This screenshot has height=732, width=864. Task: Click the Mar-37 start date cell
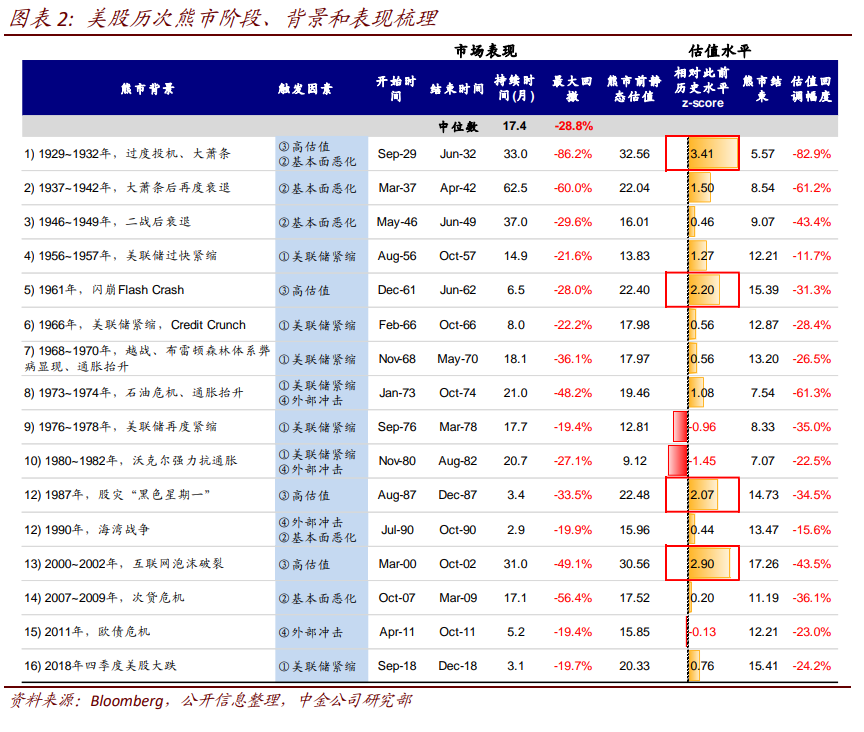(x=397, y=188)
